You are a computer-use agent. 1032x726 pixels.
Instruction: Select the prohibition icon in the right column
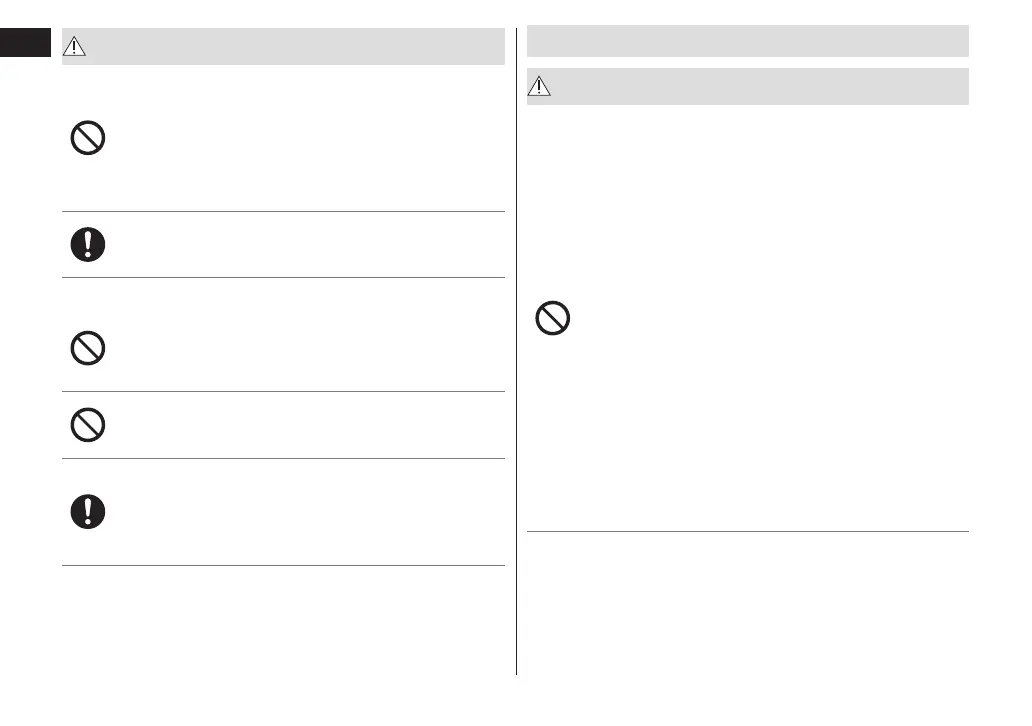pos(553,318)
